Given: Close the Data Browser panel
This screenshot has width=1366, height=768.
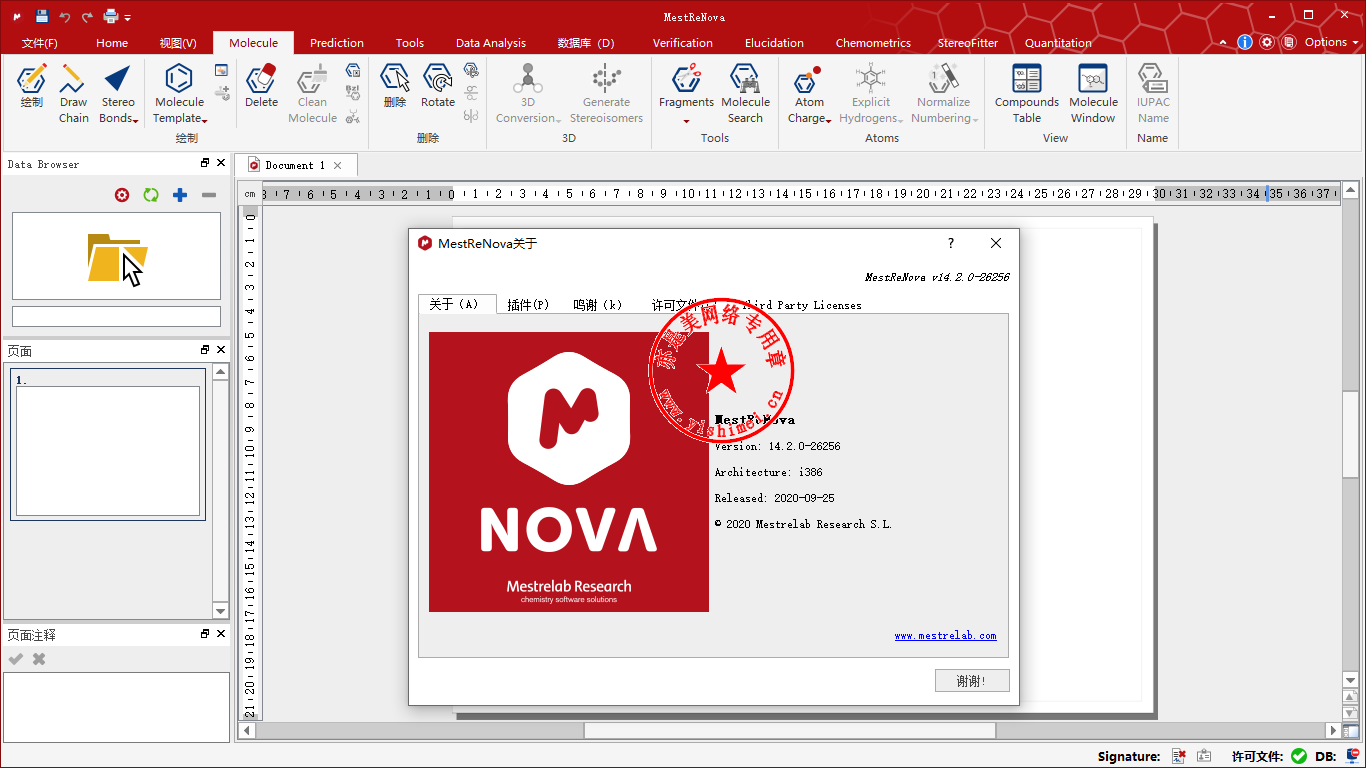Looking at the screenshot, I should 221,163.
